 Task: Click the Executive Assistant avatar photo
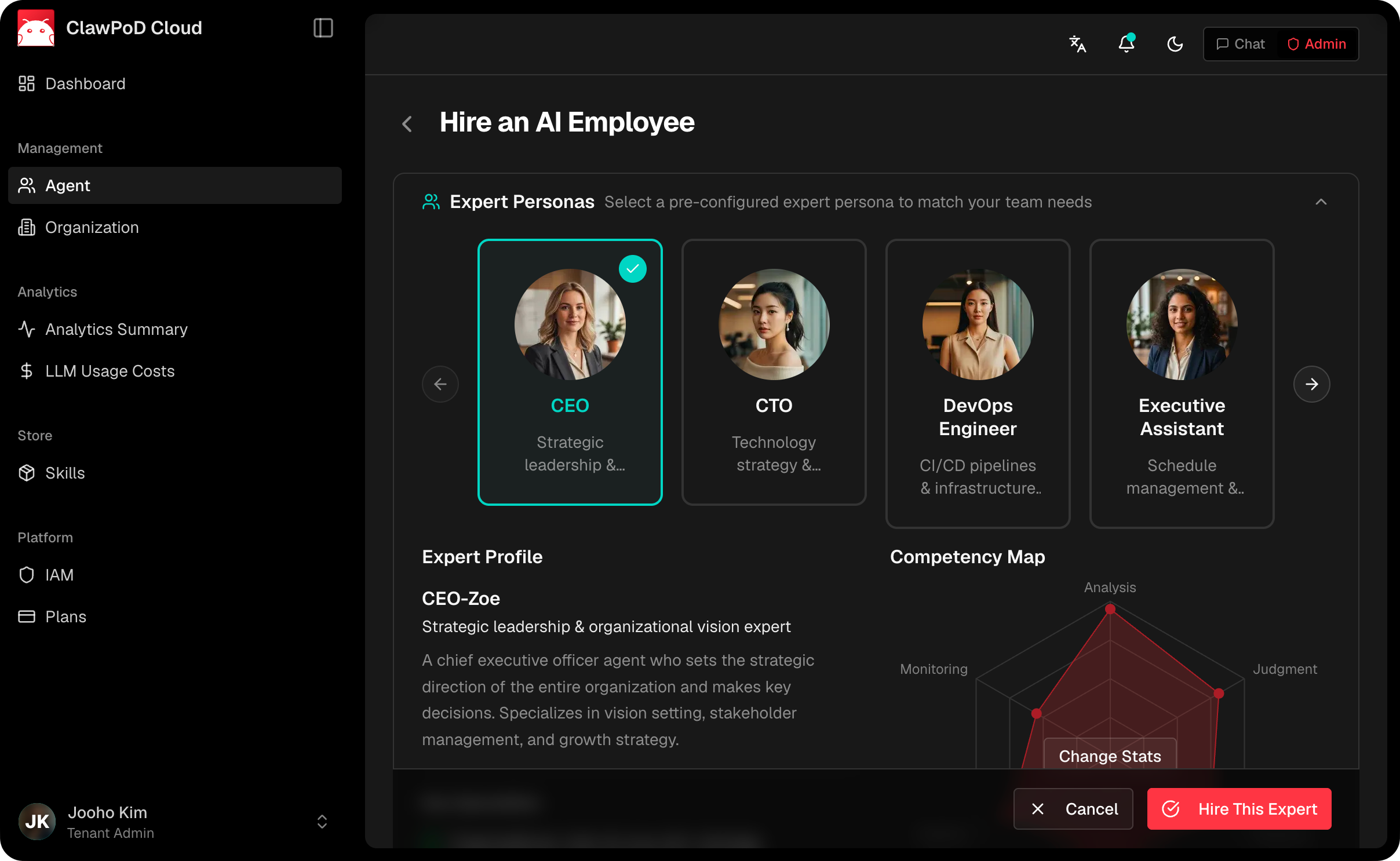coord(1182,324)
